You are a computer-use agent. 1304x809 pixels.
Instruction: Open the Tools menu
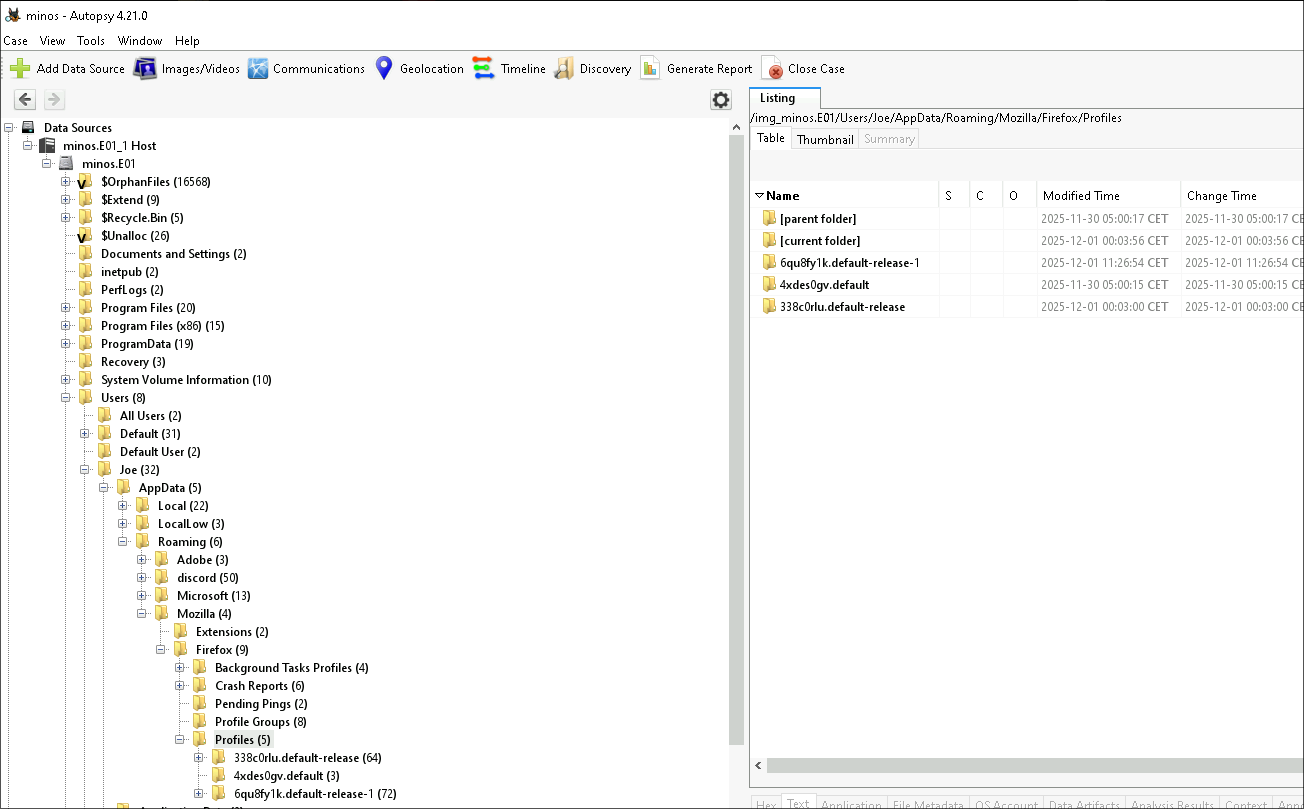click(91, 41)
